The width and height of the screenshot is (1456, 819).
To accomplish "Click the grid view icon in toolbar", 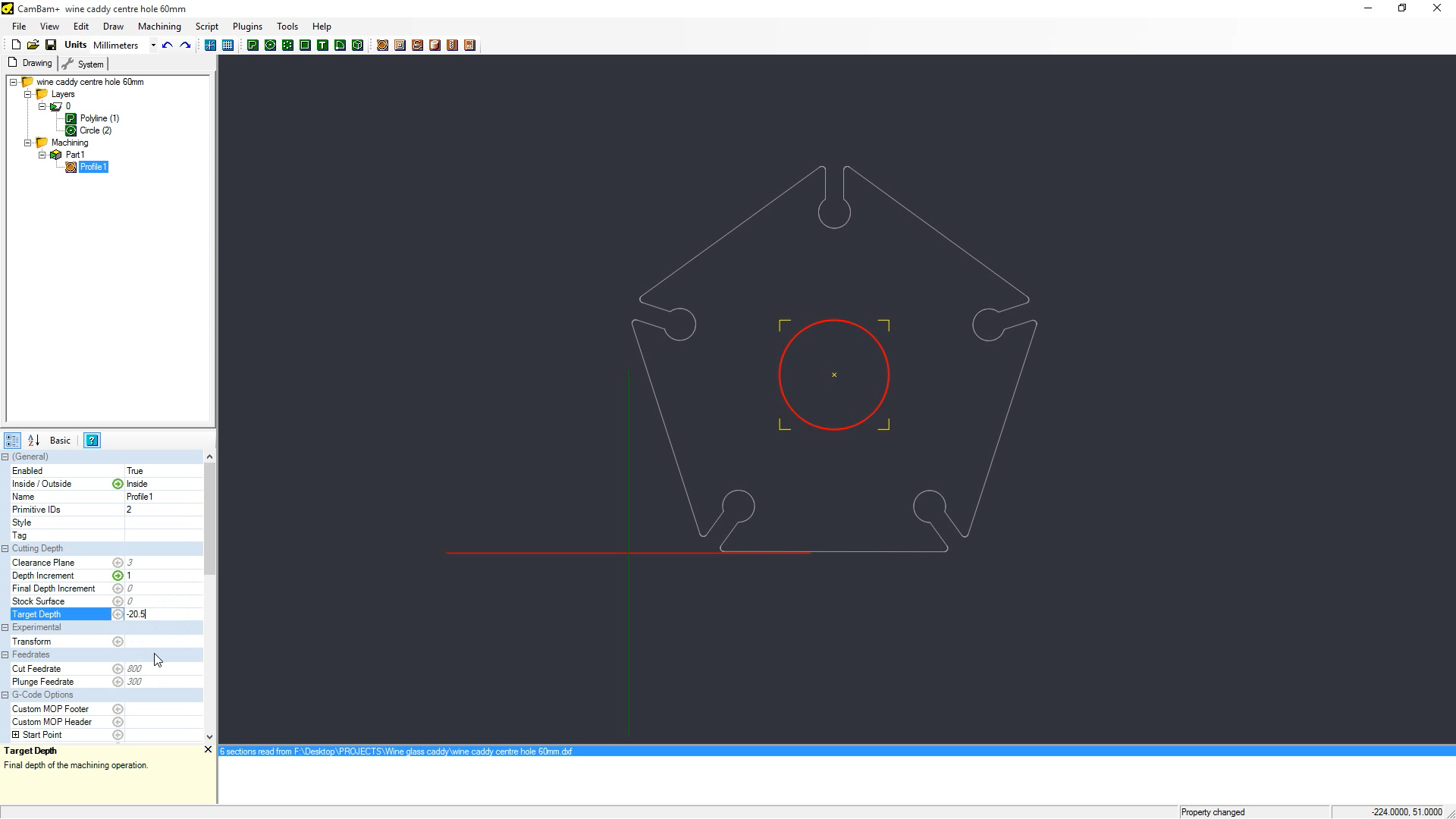I will [227, 45].
